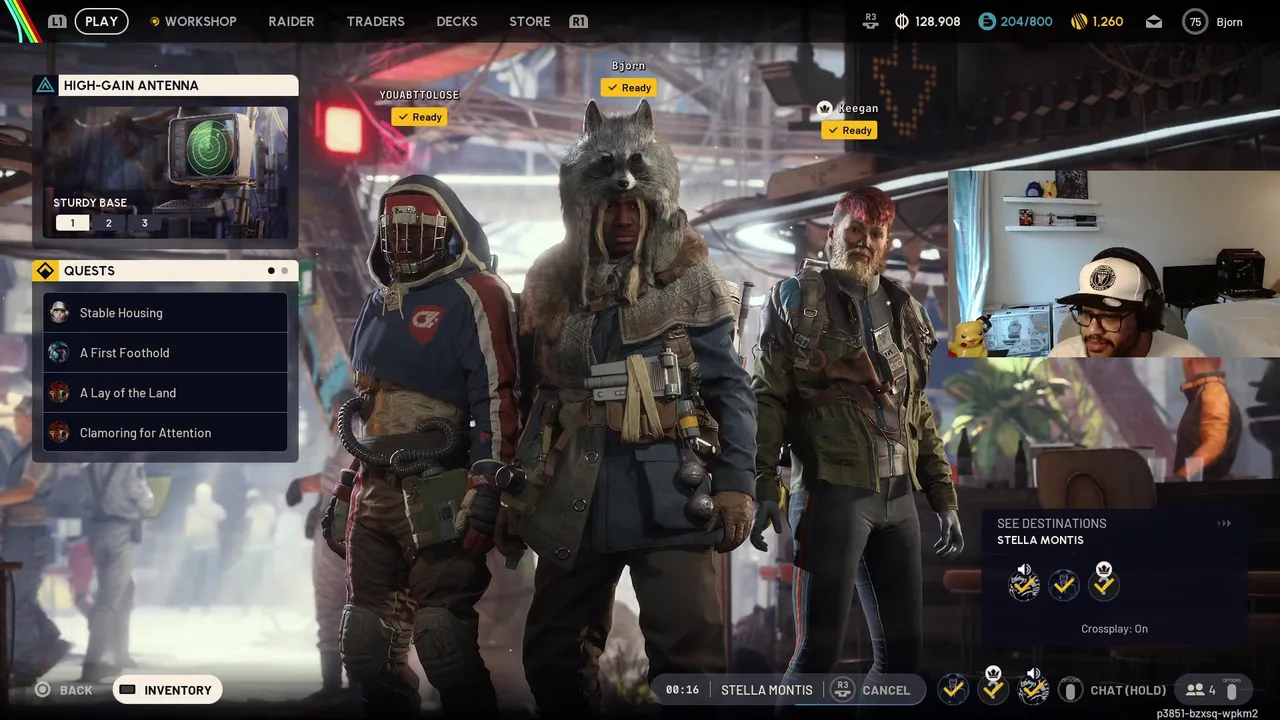Cancel the matchmaking search
Image resolution: width=1280 pixels, height=720 pixels.
coord(886,690)
